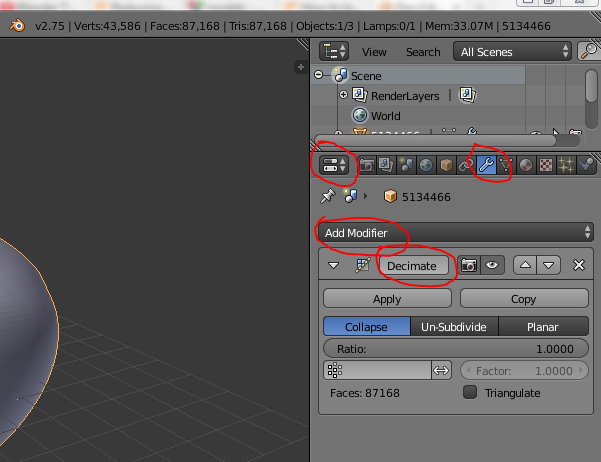Move the Decimate modifier up

pyautogui.click(x=525, y=265)
